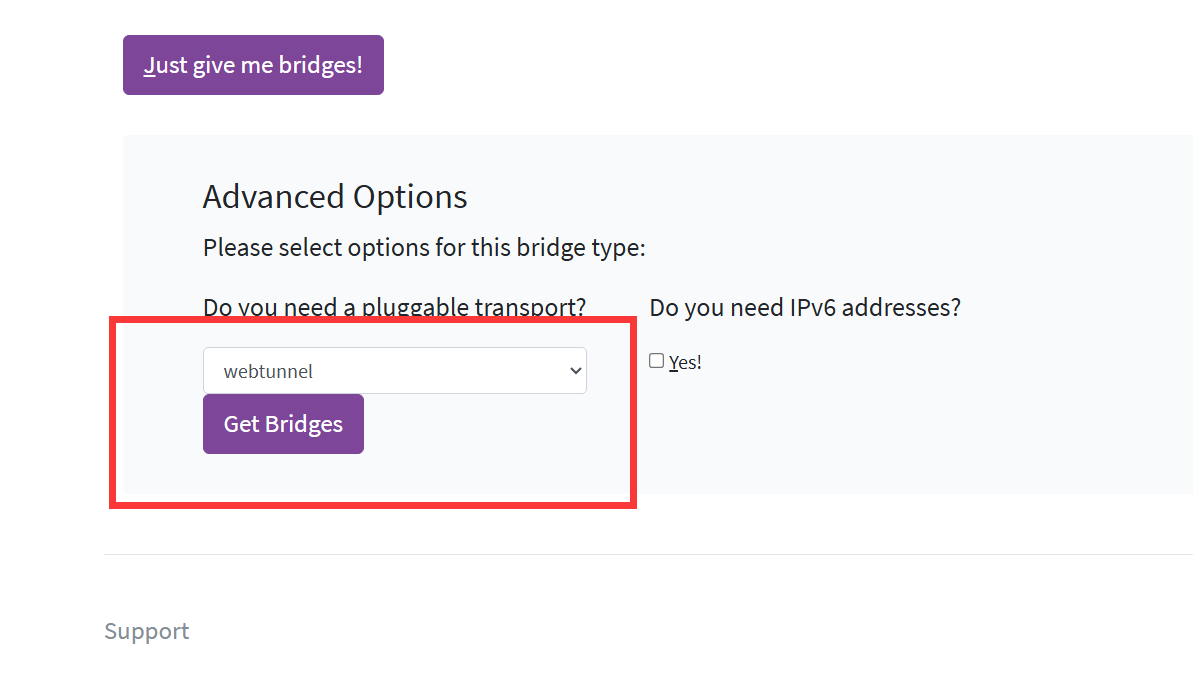The image size is (1193, 697).
Task: Click the empty grey area below the Yes! checkbox
Action: [800, 440]
